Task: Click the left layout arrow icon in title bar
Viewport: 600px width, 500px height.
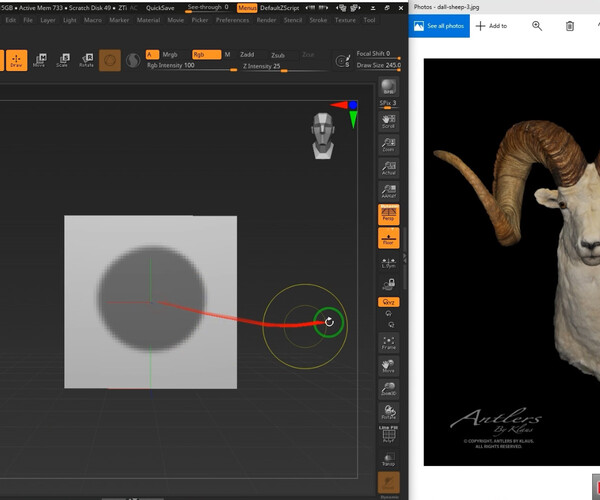Action: [x=342, y=8]
